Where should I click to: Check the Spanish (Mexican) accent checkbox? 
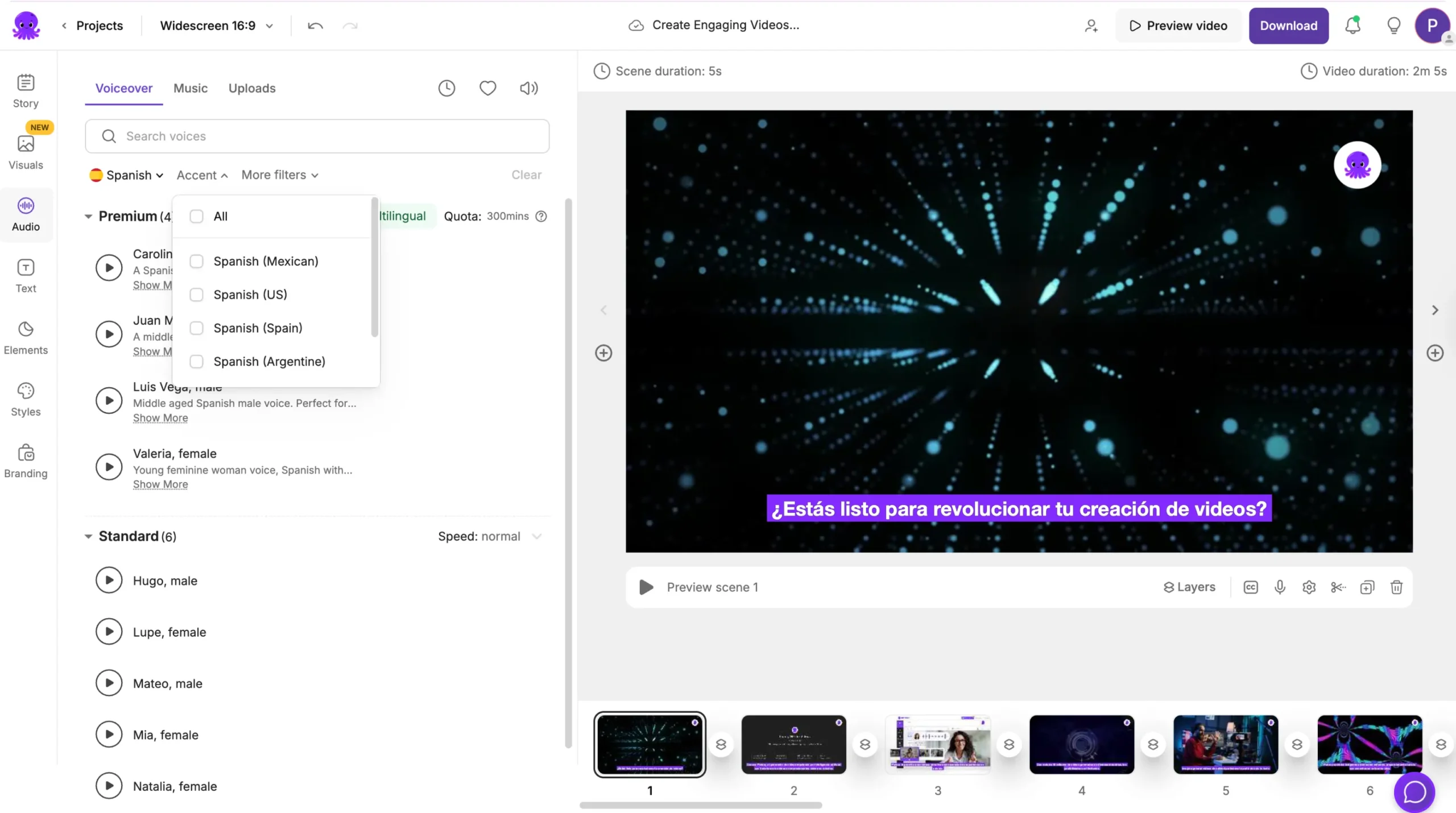(196, 262)
